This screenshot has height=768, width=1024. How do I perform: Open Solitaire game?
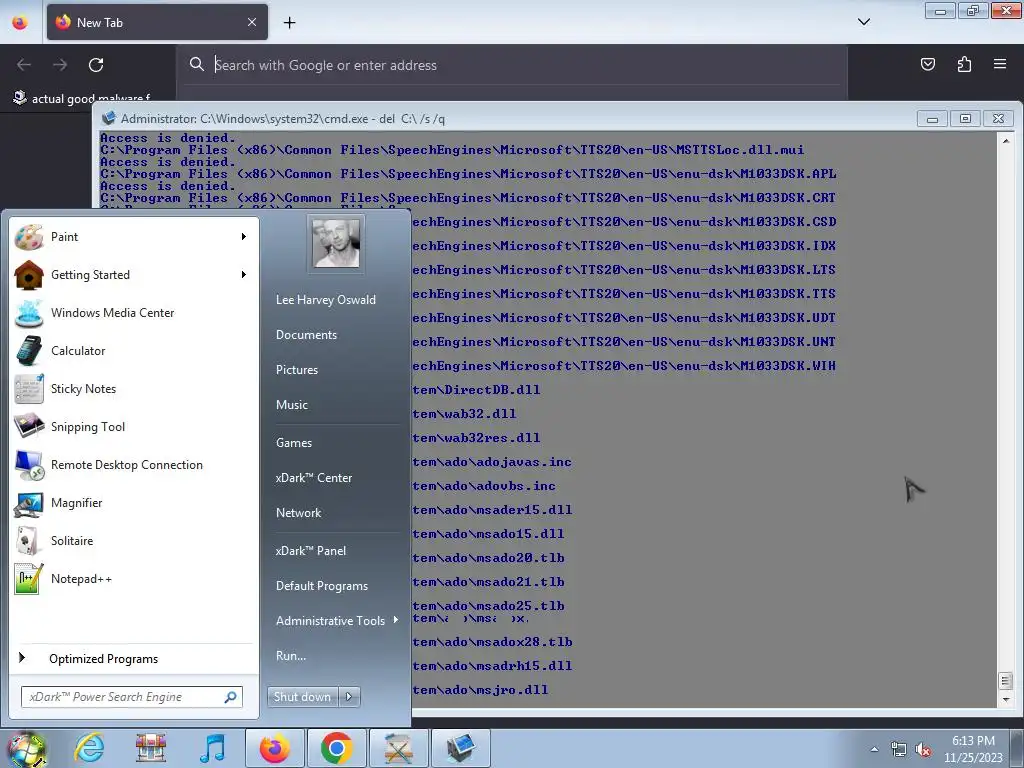pos(134,540)
